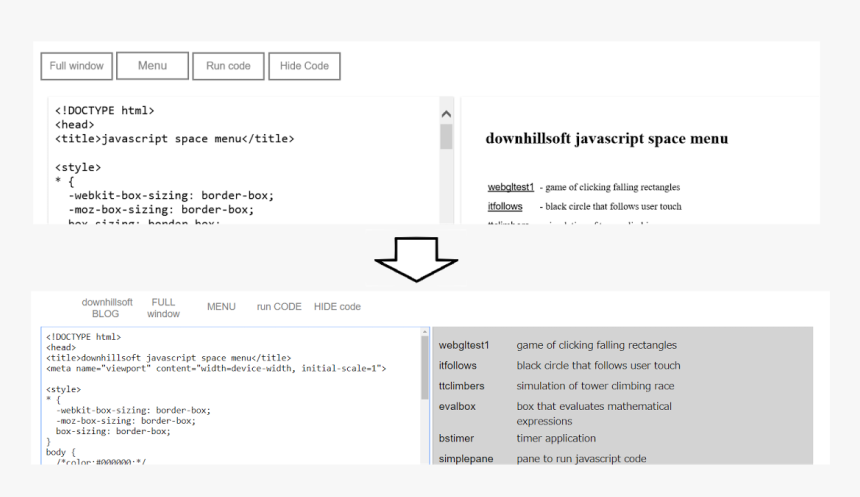Open the simplepane entry in gray list
The width and height of the screenshot is (860, 497).
(463, 458)
